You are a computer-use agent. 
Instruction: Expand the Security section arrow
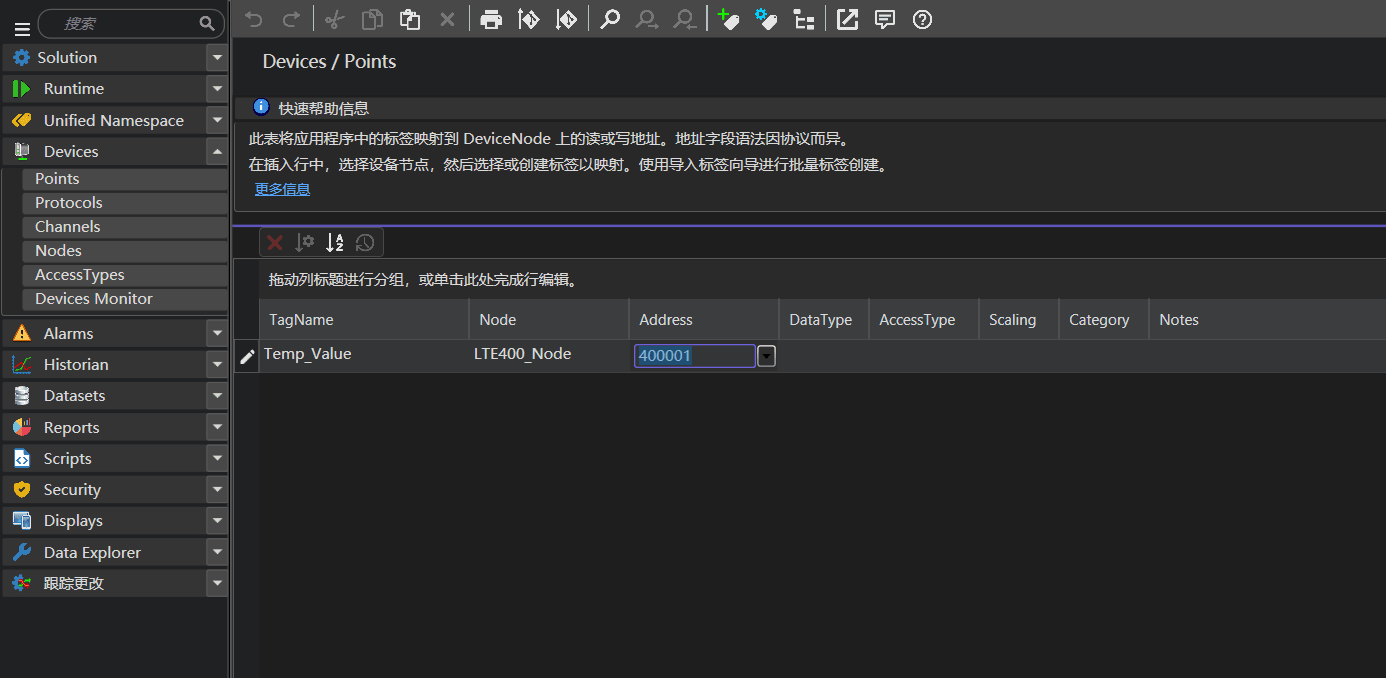click(x=217, y=489)
